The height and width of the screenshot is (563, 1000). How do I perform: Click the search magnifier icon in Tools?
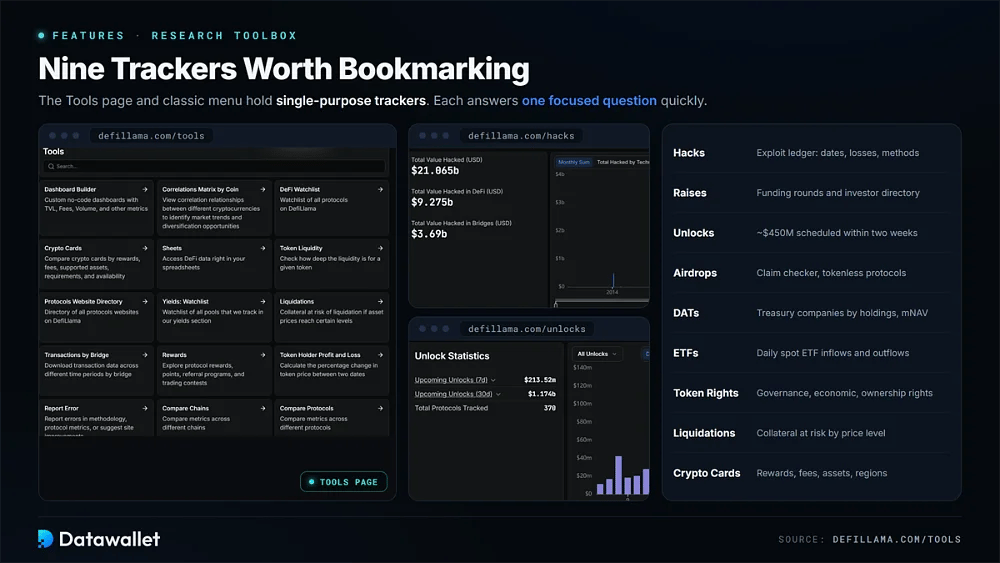coord(51,166)
